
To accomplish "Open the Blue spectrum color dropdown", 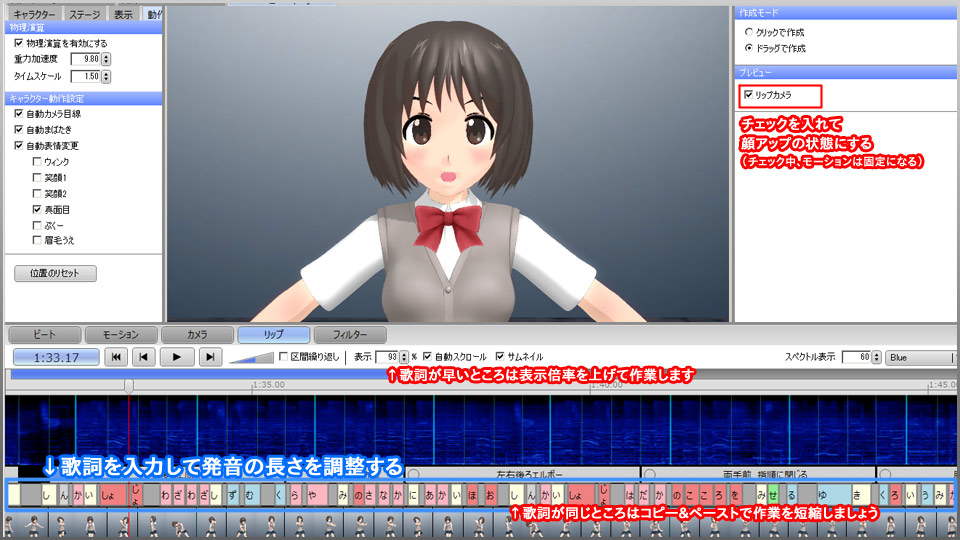I will pos(920,357).
